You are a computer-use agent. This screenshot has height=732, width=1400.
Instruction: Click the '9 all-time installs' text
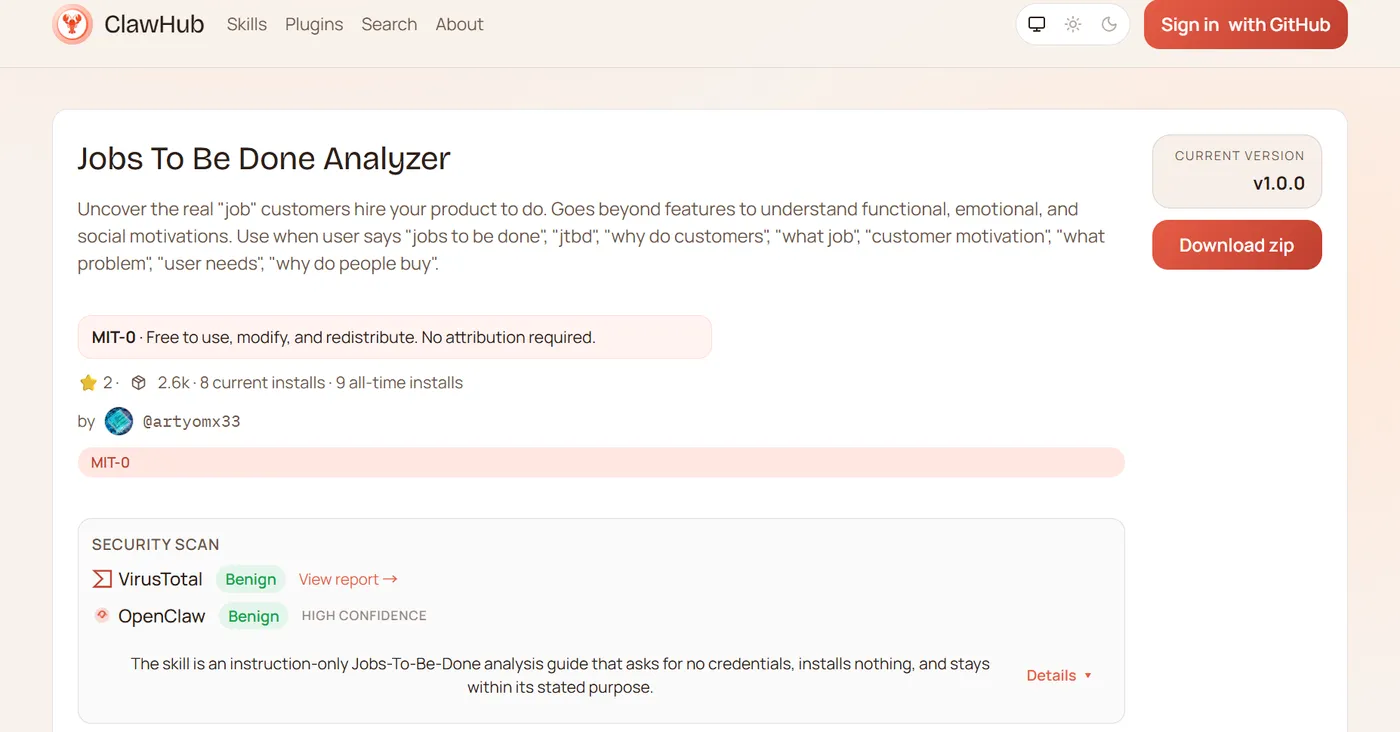(399, 382)
